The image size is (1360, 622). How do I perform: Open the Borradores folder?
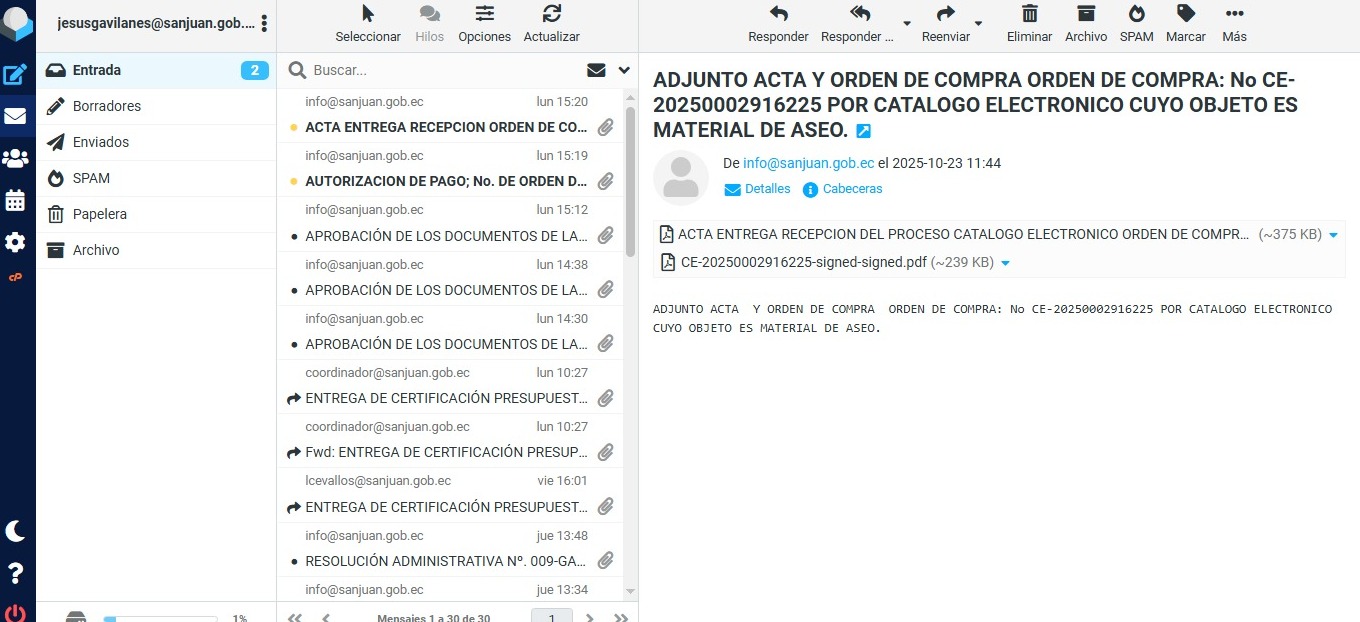coord(107,106)
